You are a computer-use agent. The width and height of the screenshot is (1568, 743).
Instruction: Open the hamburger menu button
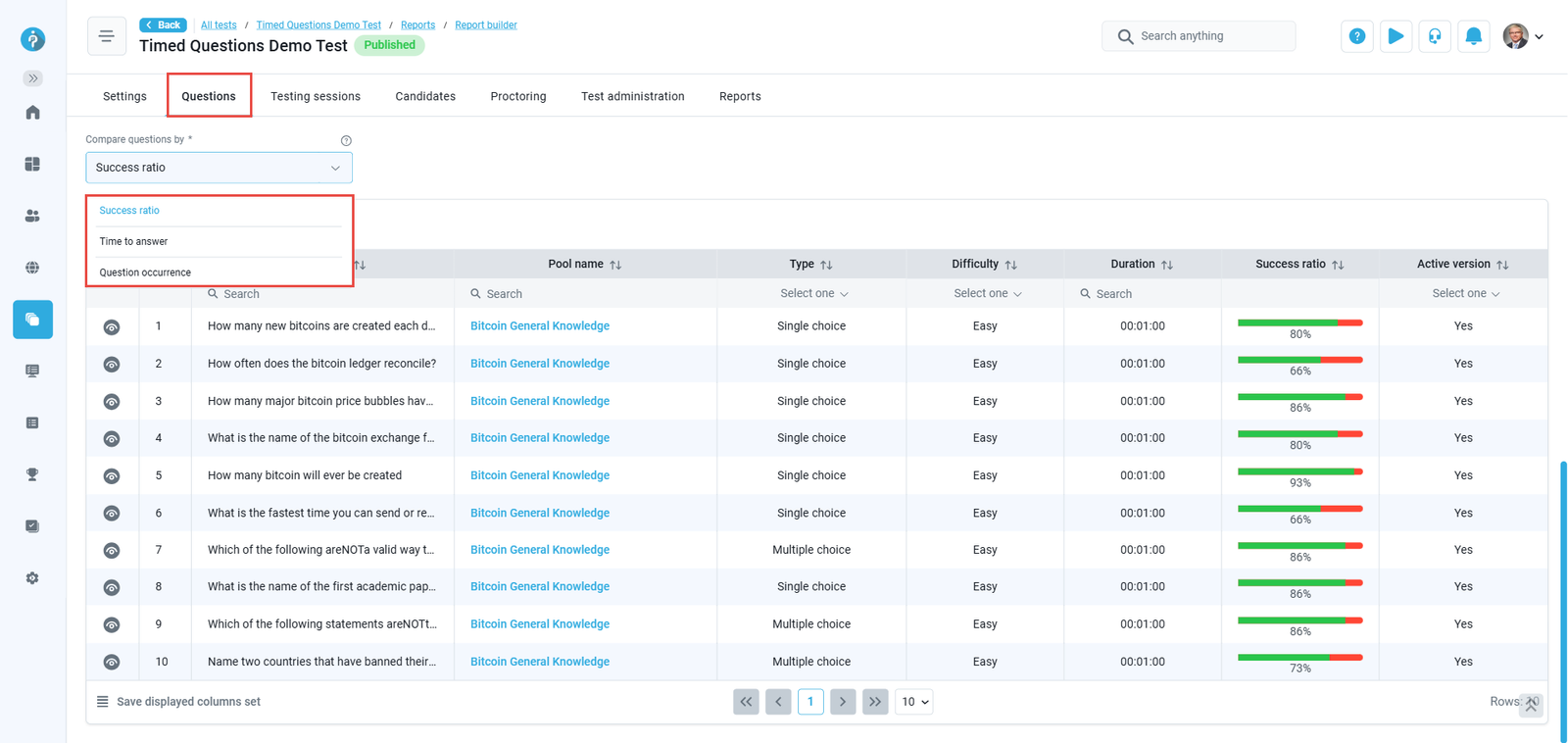(x=106, y=36)
